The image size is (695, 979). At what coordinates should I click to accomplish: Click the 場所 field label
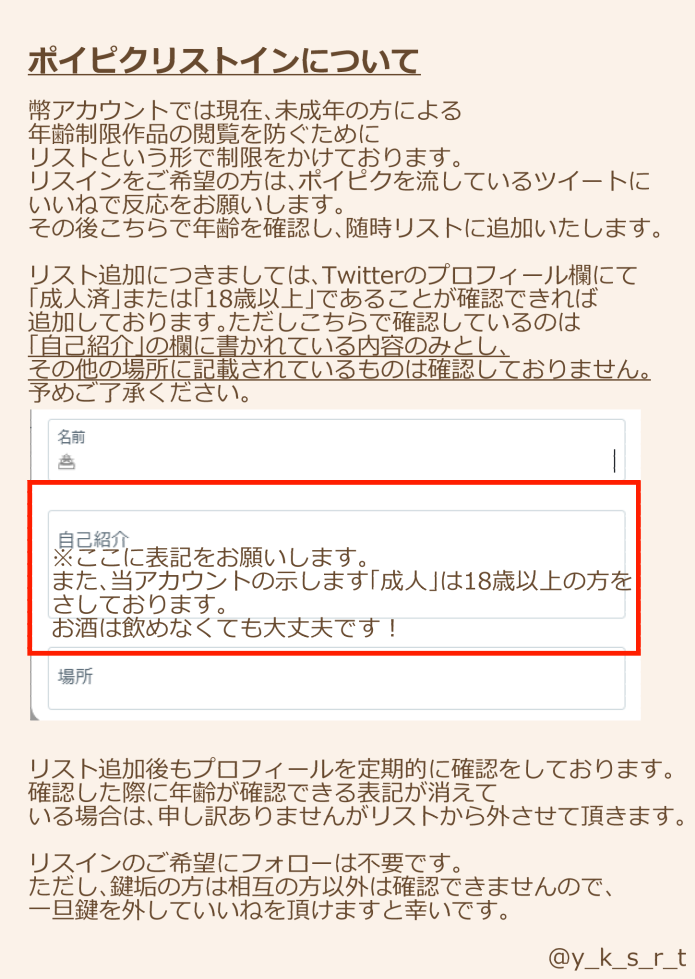[76, 676]
